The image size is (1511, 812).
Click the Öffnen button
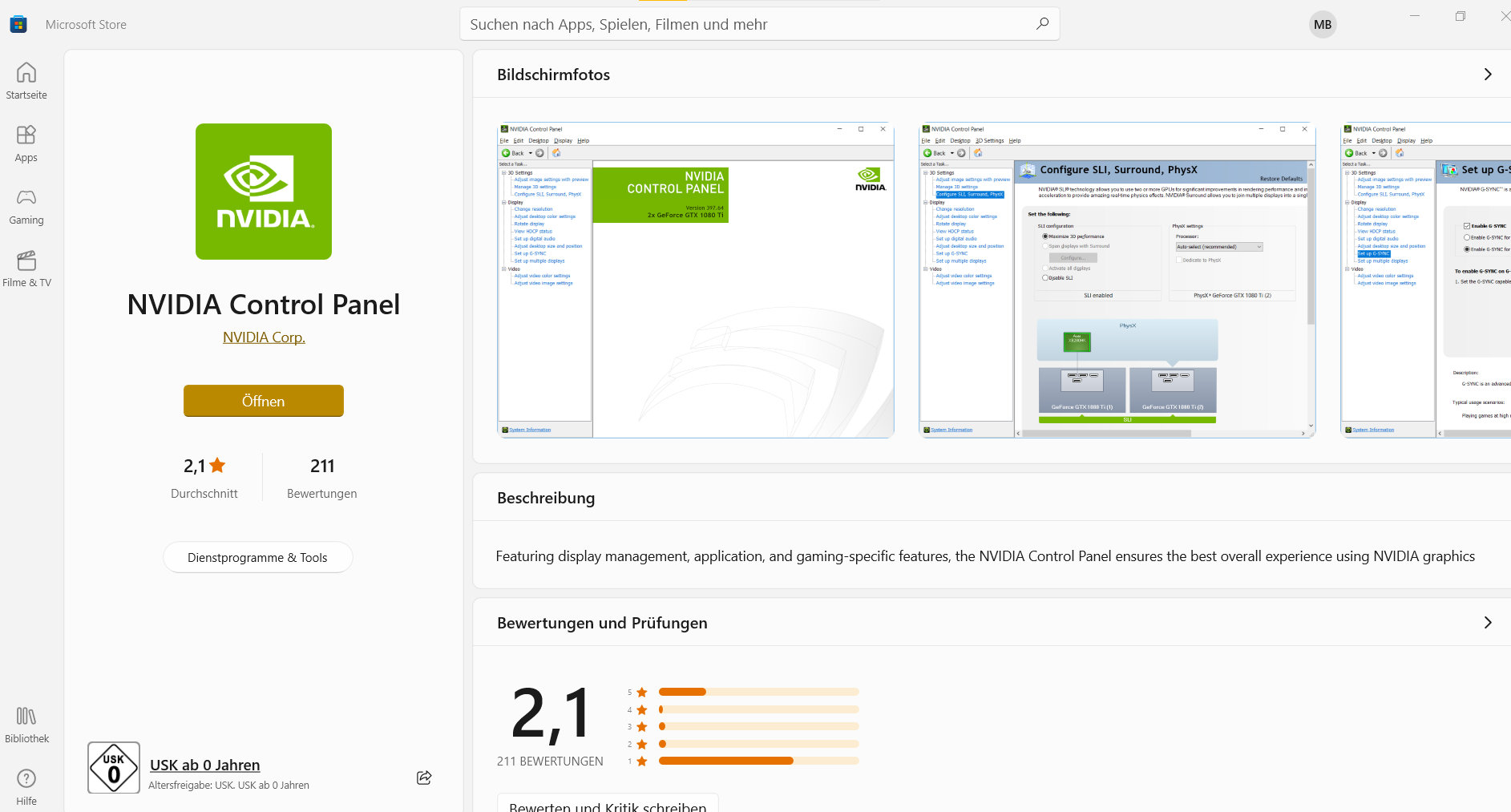click(264, 401)
